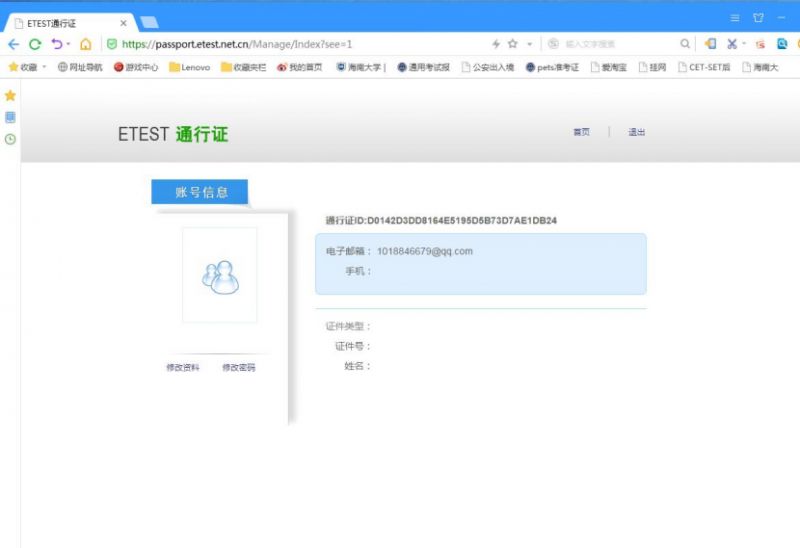800x548 pixels.
Task: Open the Lenovo bookmark folder
Action: 189,67
